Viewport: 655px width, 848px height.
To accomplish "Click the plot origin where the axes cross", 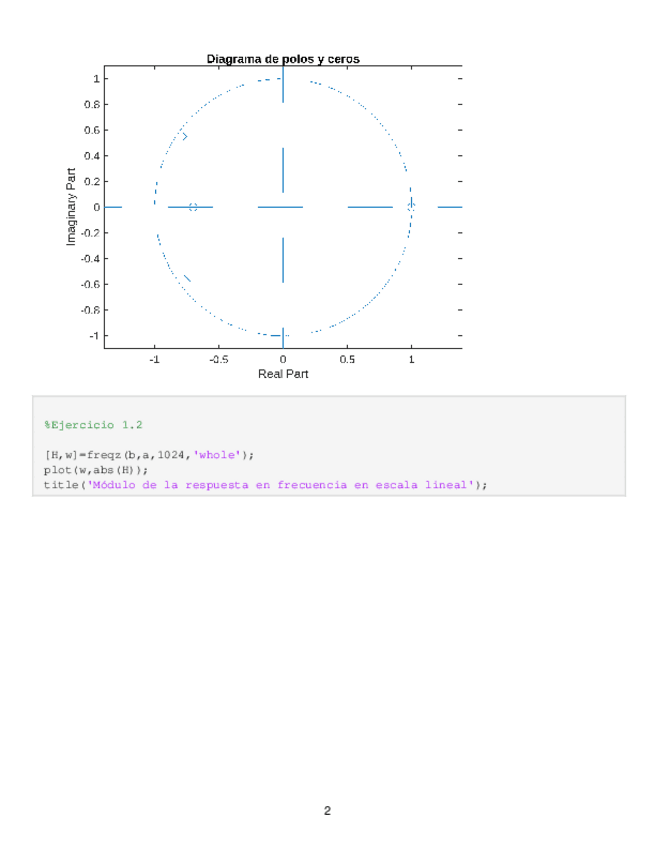I will pos(283,207).
